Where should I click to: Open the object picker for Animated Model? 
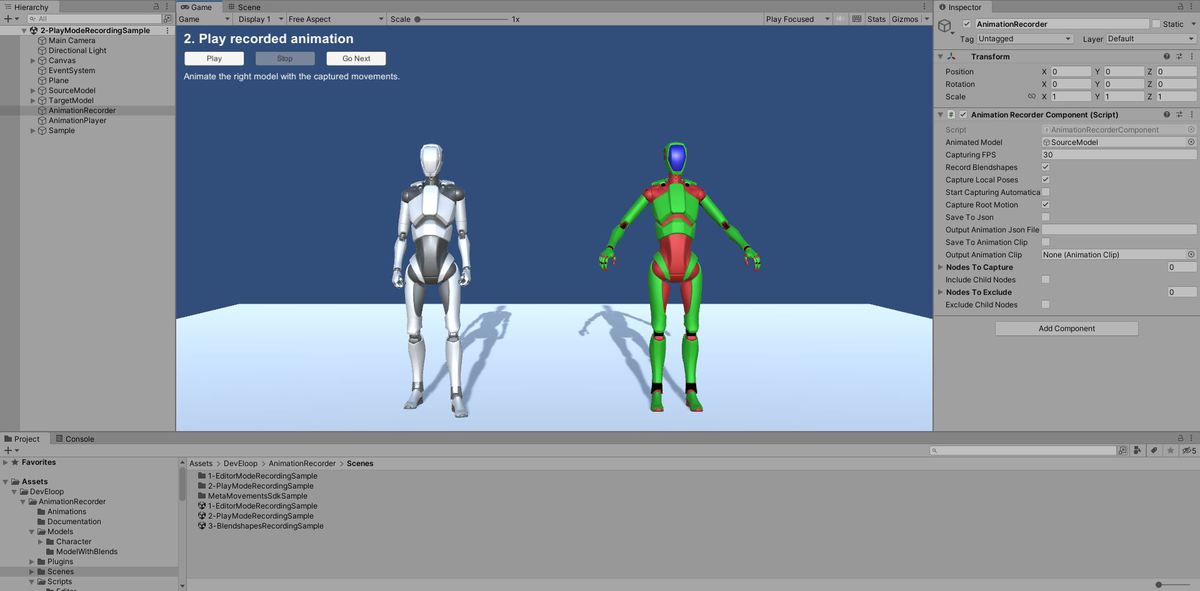pos(1191,142)
